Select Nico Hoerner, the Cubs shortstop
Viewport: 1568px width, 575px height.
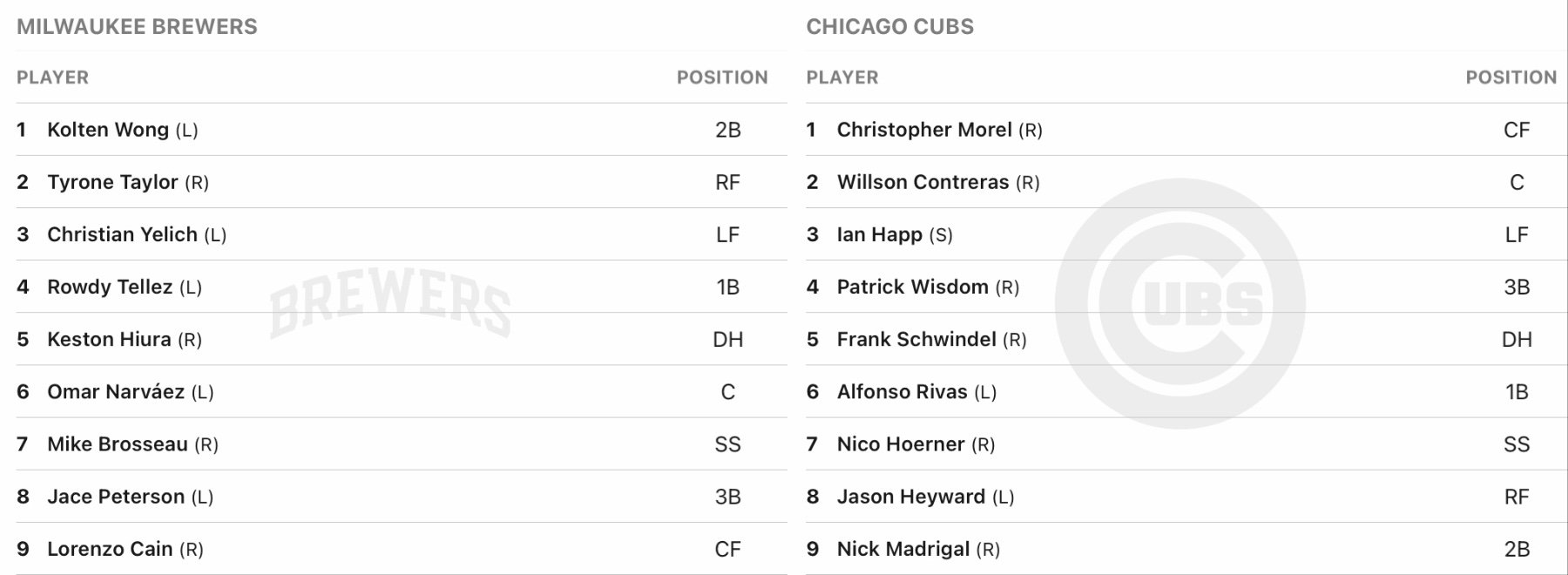point(901,444)
